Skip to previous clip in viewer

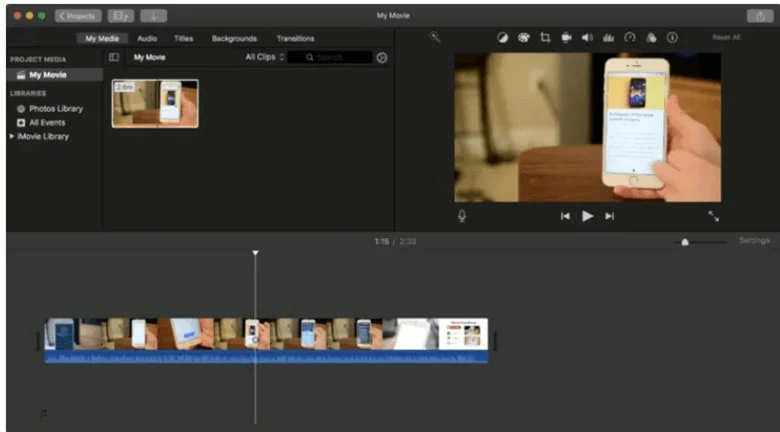coord(565,216)
